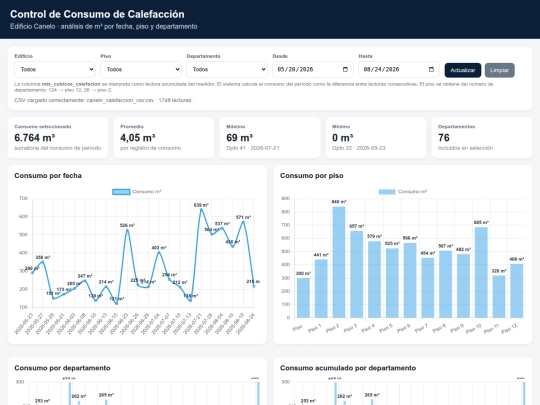This screenshot has height=405, width=540.
Task: Click the 571 m³ data point on line chart
Action: pyautogui.click(x=243, y=222)
